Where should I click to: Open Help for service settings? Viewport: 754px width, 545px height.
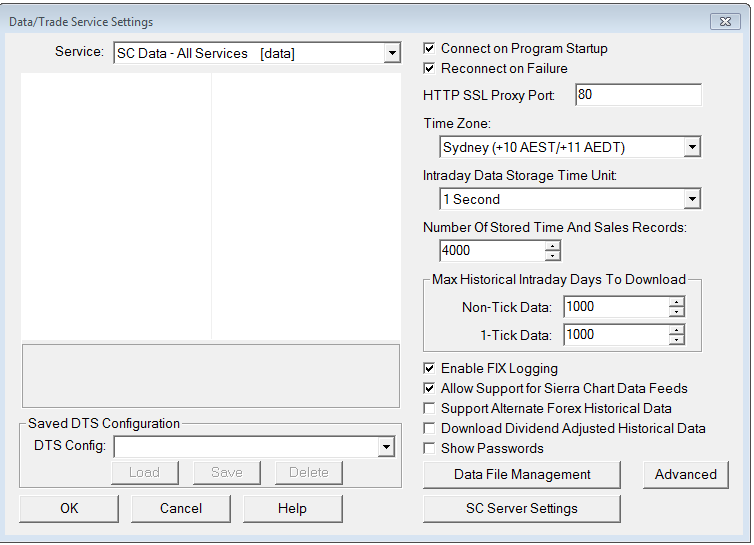(292, 508)
